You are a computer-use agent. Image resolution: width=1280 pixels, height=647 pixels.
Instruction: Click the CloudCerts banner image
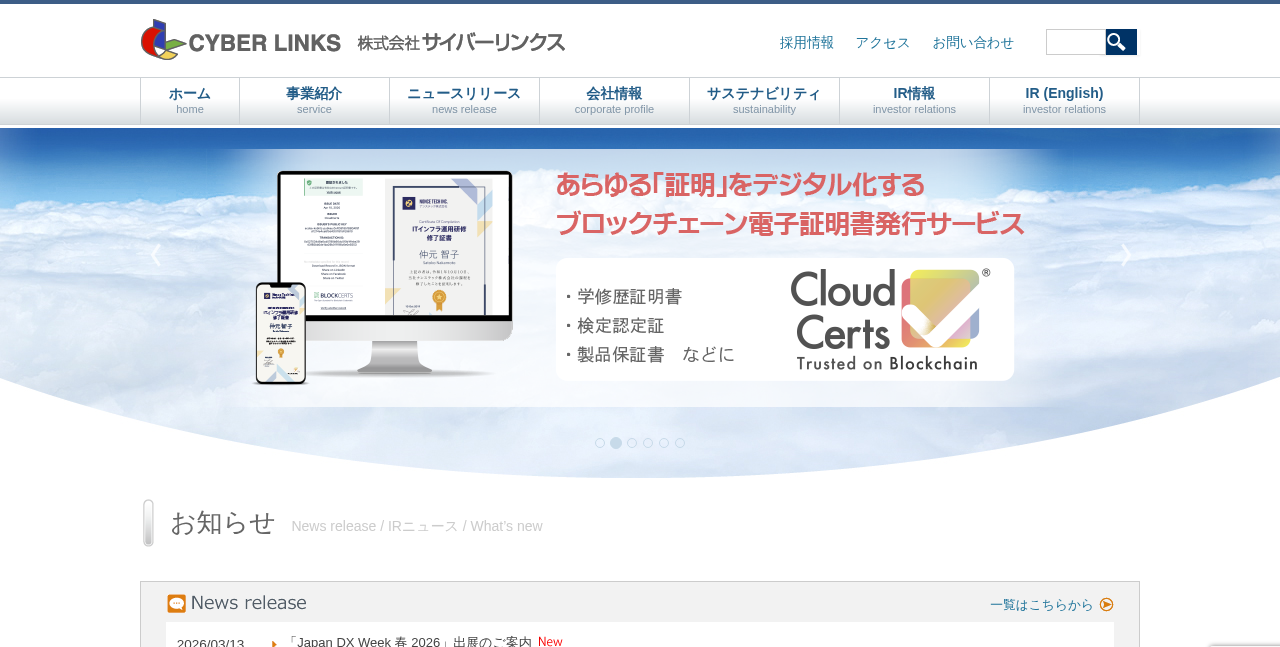[640, 277]
